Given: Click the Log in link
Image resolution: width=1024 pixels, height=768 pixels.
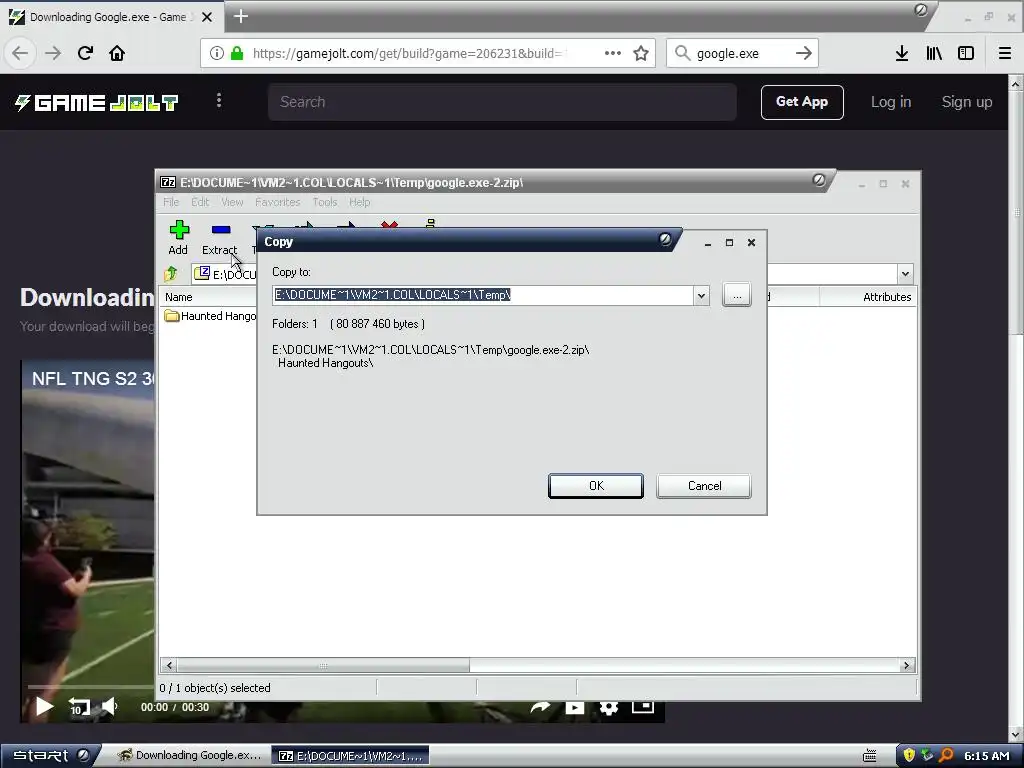Looking at the screenshot, I should pos(891,102).
